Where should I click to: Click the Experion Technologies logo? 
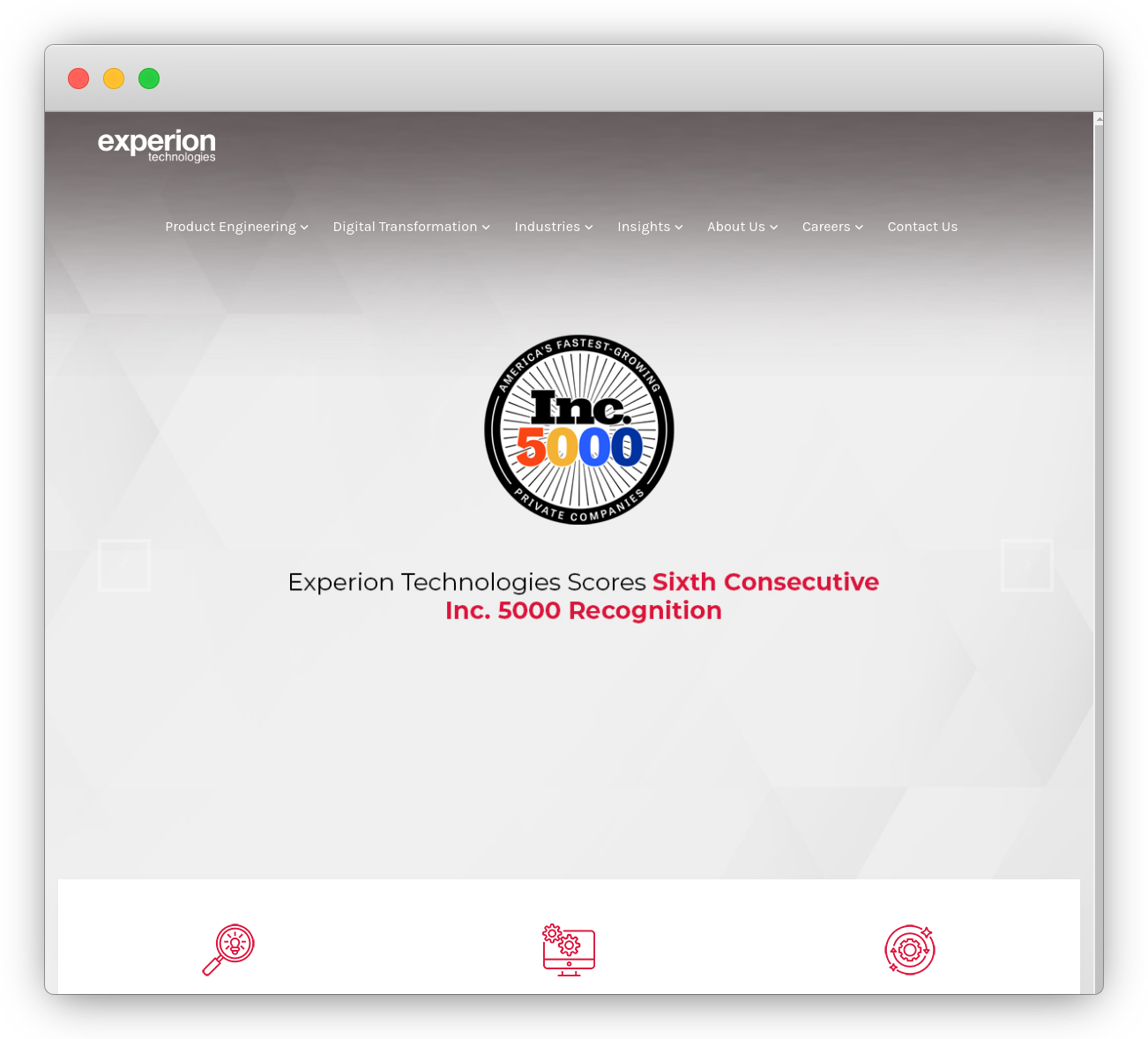(156, 146)
